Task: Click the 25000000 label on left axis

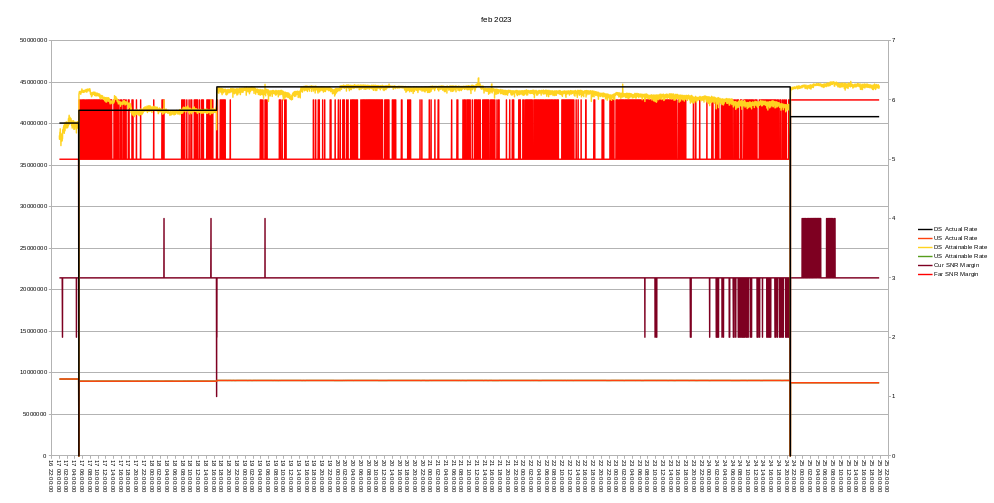Action: [33, 248]
